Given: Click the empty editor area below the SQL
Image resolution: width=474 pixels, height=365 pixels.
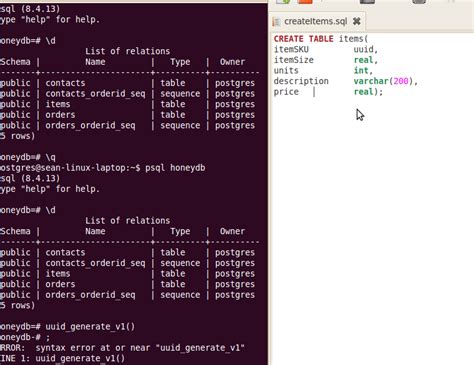Looking at the screenshot, I should (x=373, y=230).
